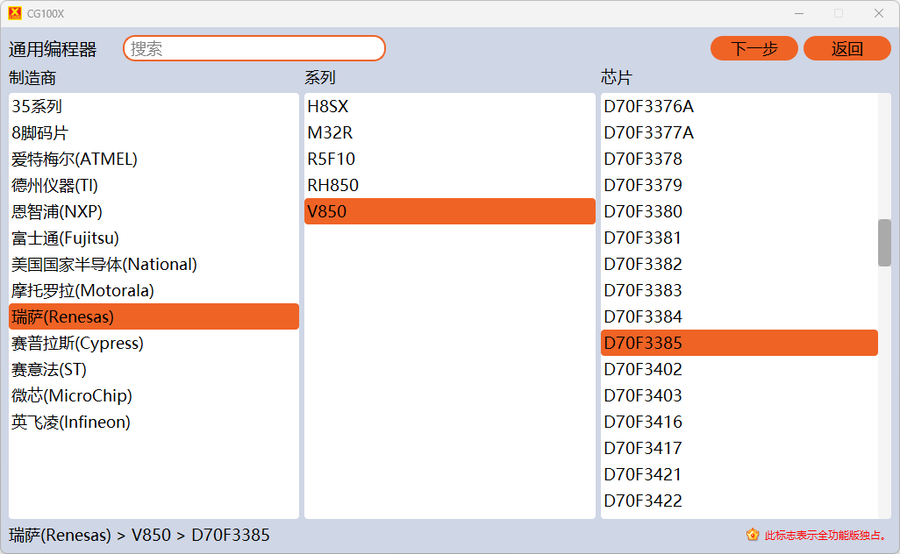Select 爱特梅尔(ATMEL) manufacturer
The height and width of the screenshot is (554, 900).
[75, 159]
